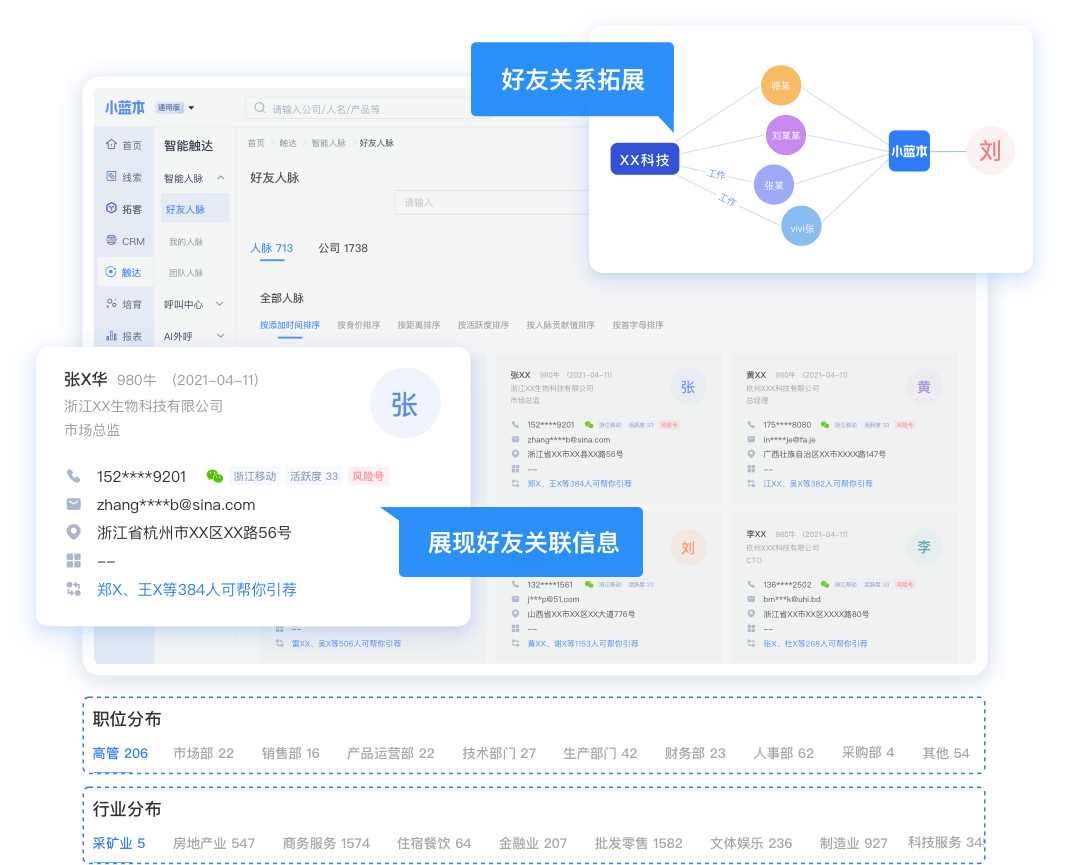Image resolution: width=1065 pixels, height=865 pixels.
Task: Select 团队人脉 in side menu
Action: pyautogui.click(x=186, y=273)
